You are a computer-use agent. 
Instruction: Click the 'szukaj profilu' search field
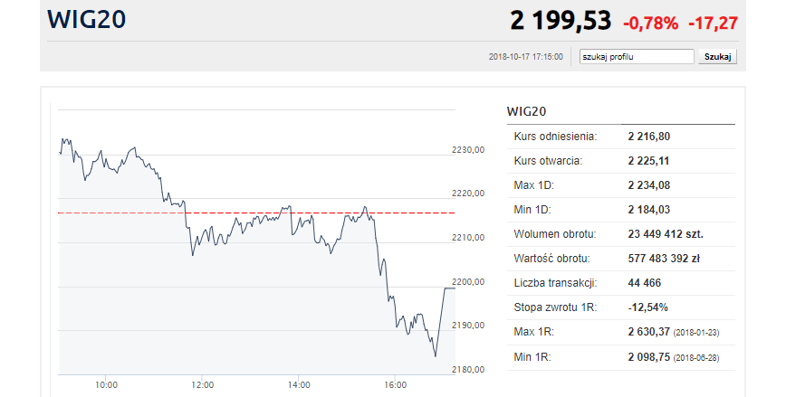pos(637,57)
